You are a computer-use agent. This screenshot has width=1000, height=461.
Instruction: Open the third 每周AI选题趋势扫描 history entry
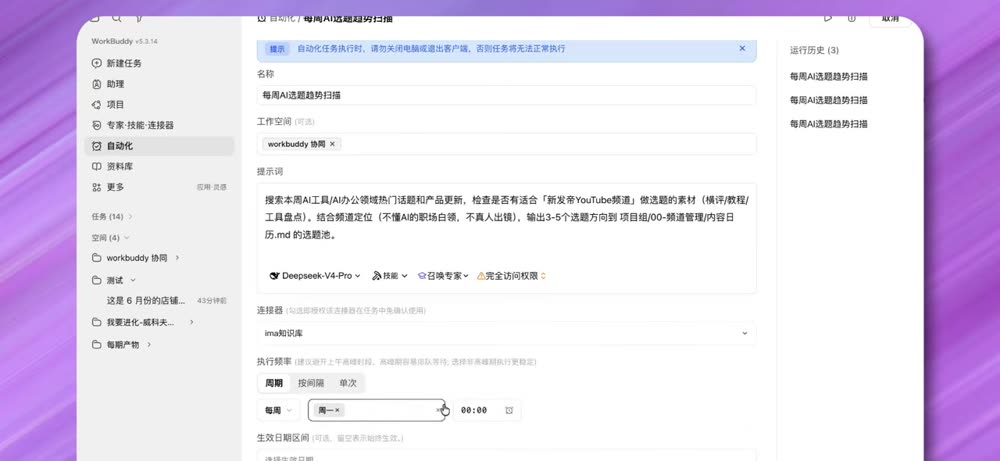tap(828, 124)
